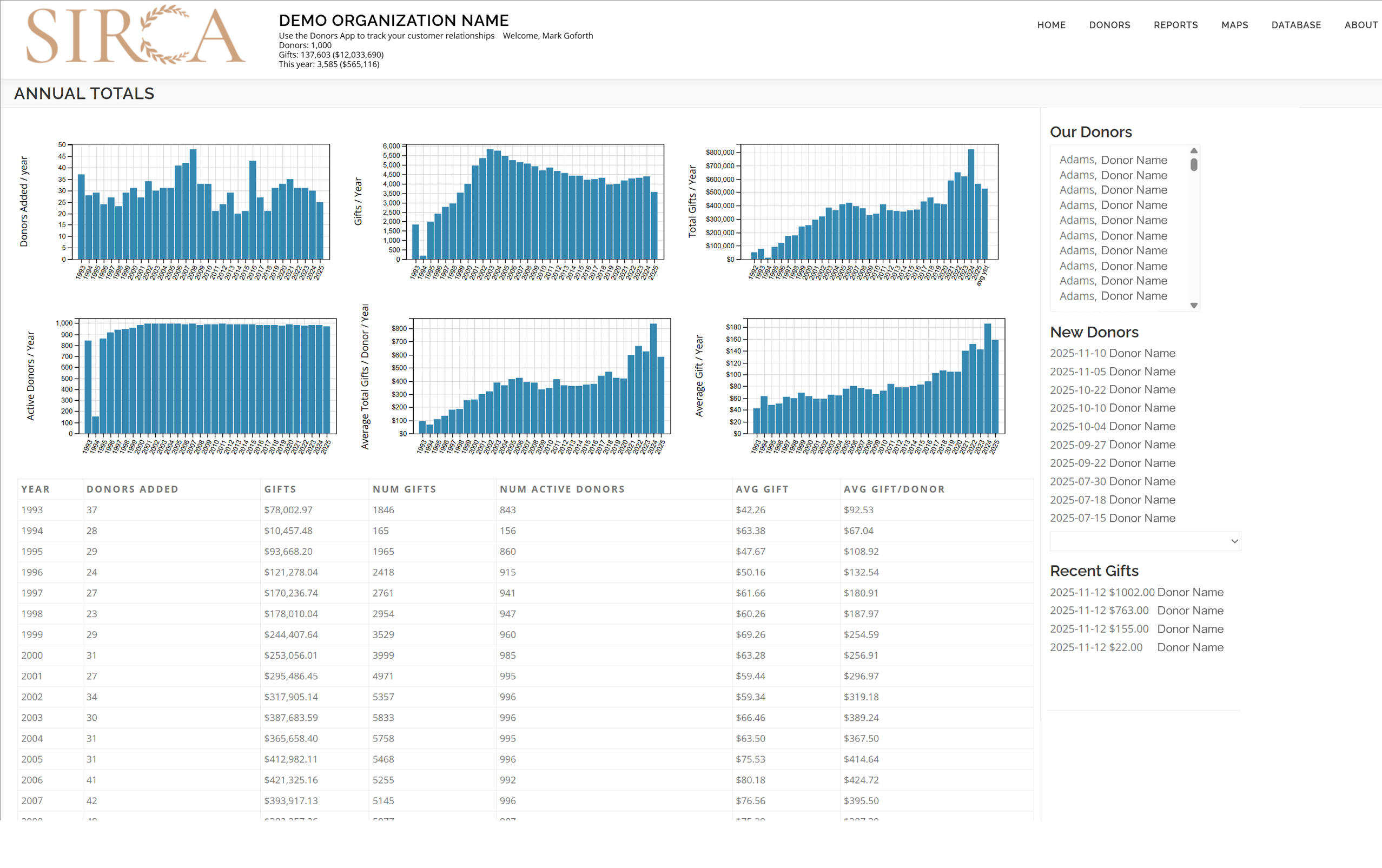The height and width of the screenshot is (868, 1382).
Task: Click the SIRCA logo
Action: 135,36
